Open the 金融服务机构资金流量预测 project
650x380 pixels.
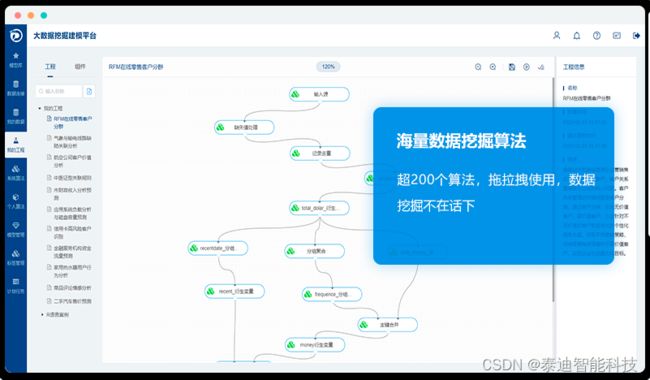click(70, 252)
